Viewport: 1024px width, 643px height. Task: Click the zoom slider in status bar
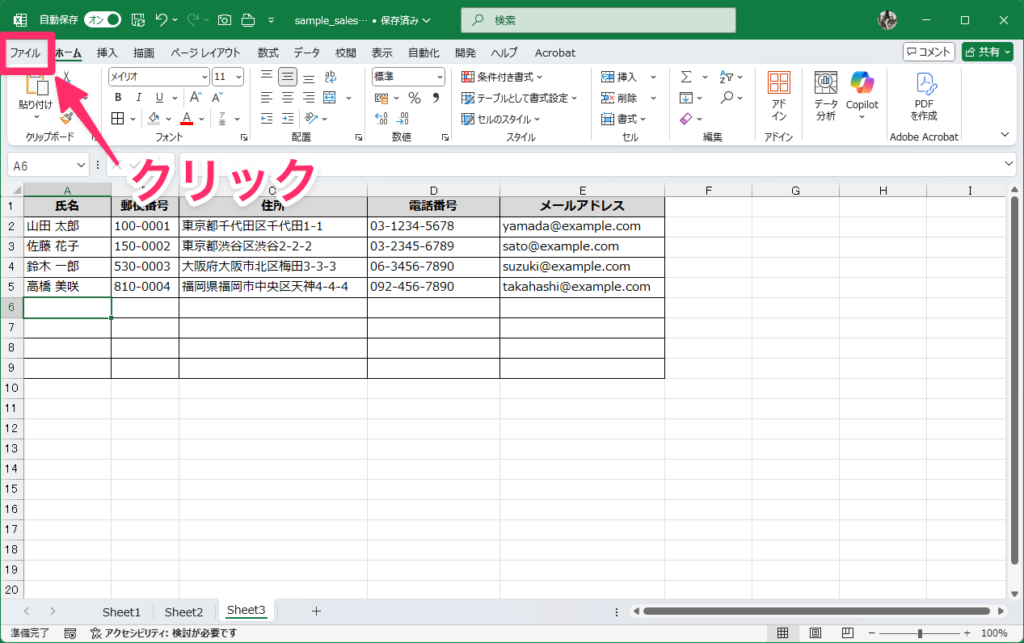(920, 633)
